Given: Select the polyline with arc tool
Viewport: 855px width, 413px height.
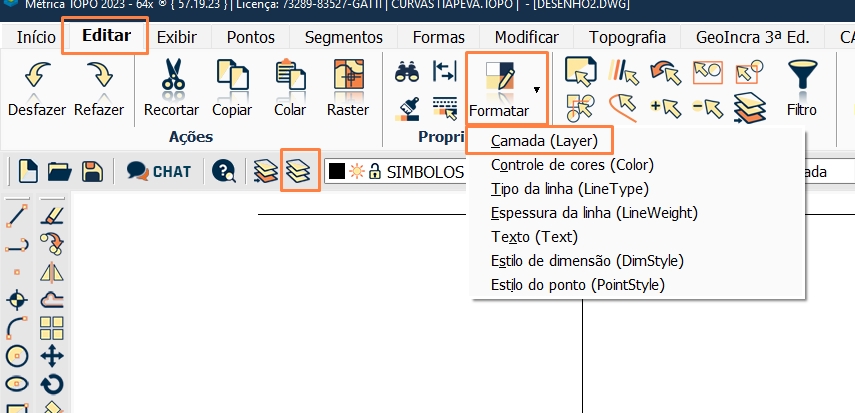Looking at the screenshot, I should pyautogui.click(x=17, y=244).
